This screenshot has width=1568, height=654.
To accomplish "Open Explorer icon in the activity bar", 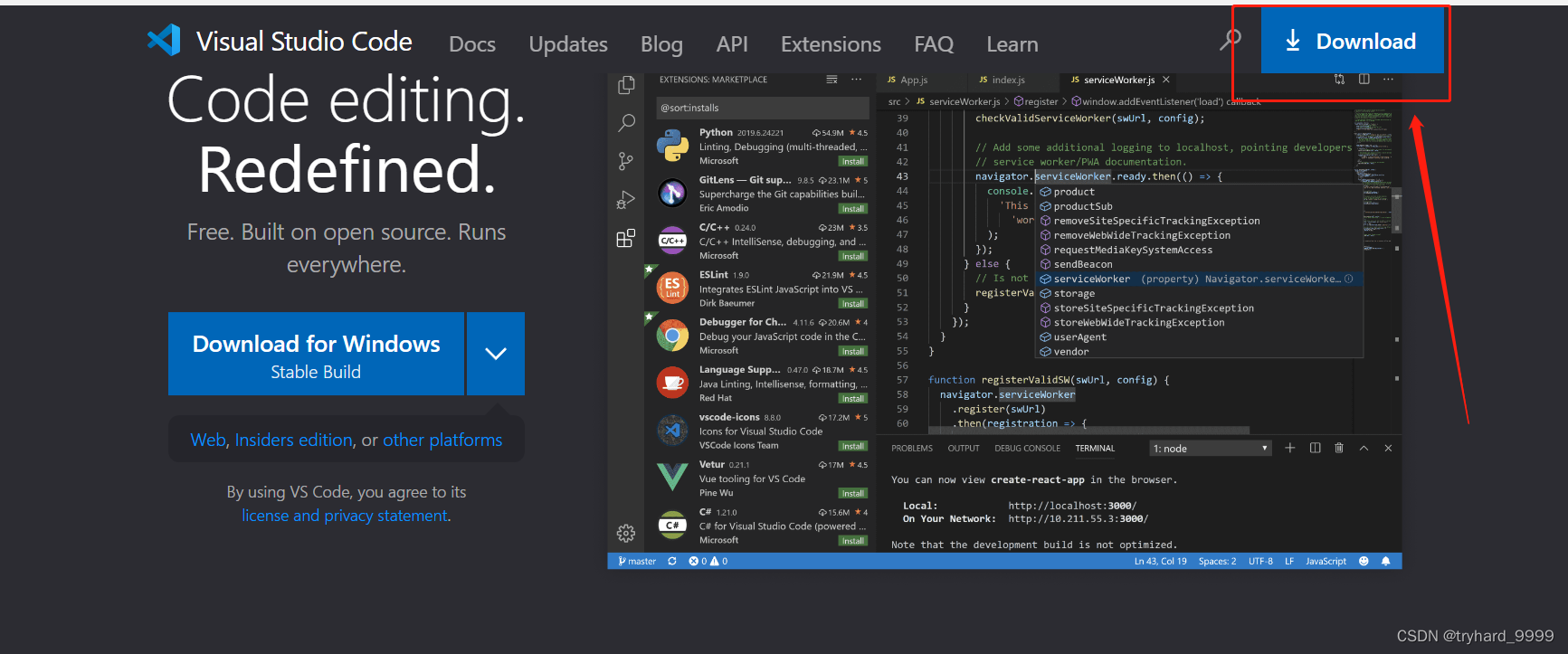I will [625, 85].
